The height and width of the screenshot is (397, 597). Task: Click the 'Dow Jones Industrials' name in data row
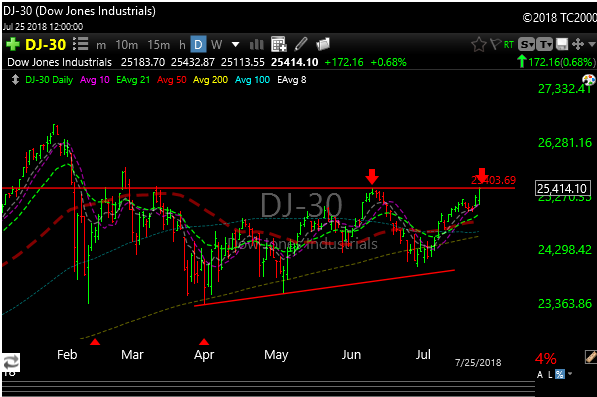coord(59,62)
